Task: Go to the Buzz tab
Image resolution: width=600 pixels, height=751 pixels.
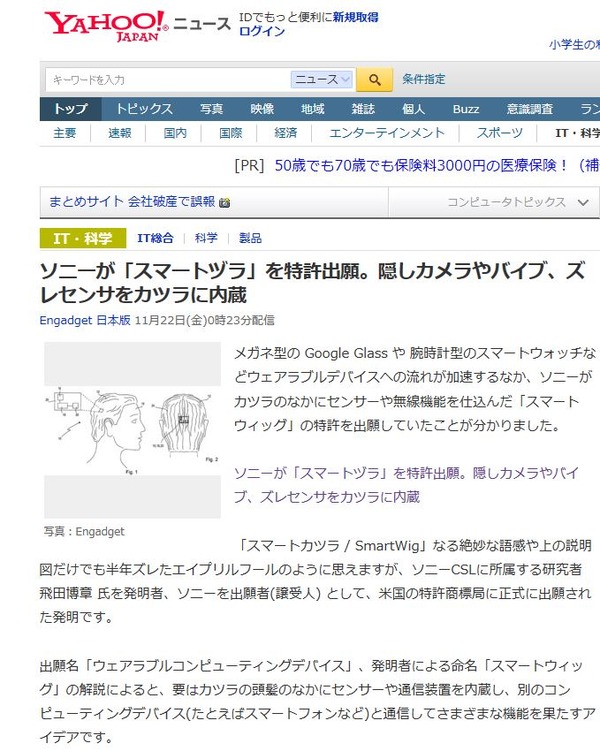Action: [x=466, y=109]
